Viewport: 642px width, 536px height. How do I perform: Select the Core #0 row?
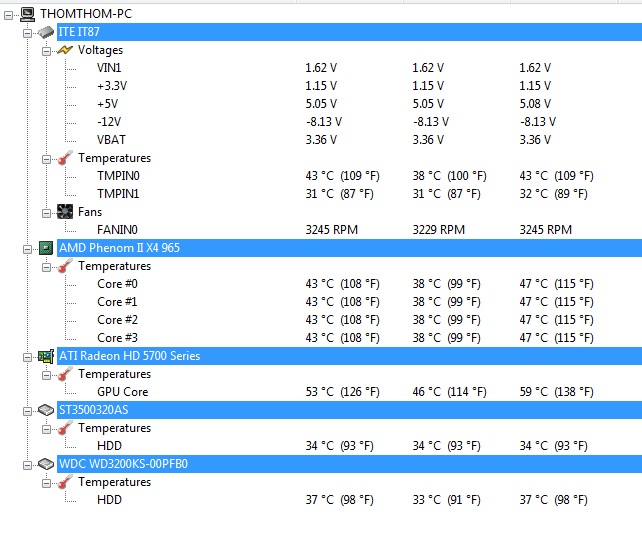(x=349, y=284)
